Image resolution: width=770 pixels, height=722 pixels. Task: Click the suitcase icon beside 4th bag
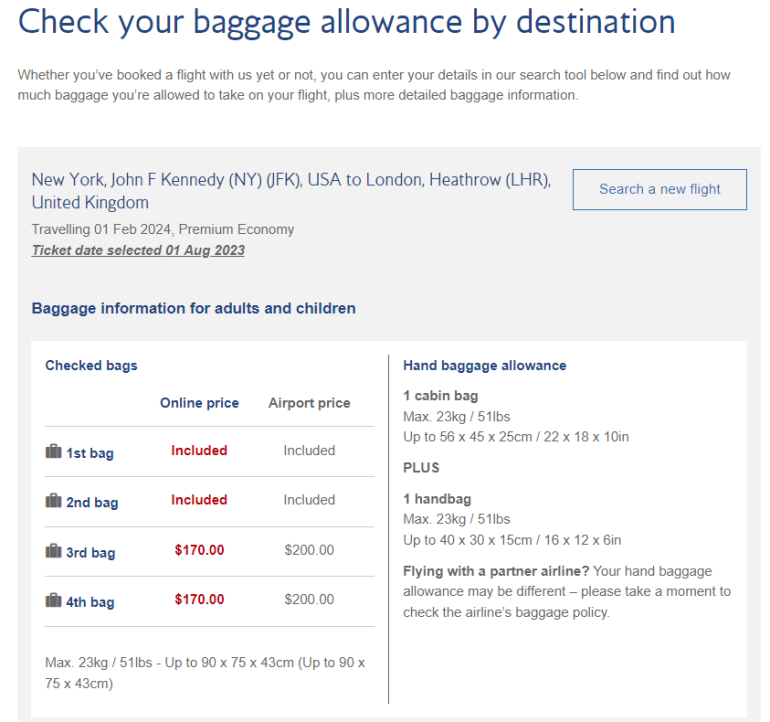[x=53, y=601]
